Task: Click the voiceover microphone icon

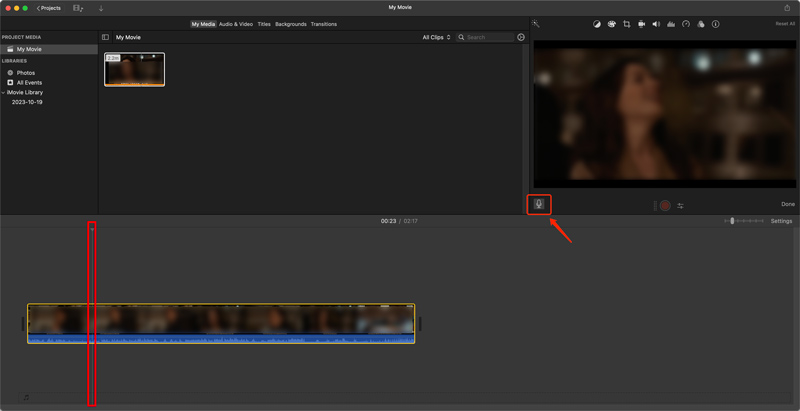Action: [x=539, y=204]
